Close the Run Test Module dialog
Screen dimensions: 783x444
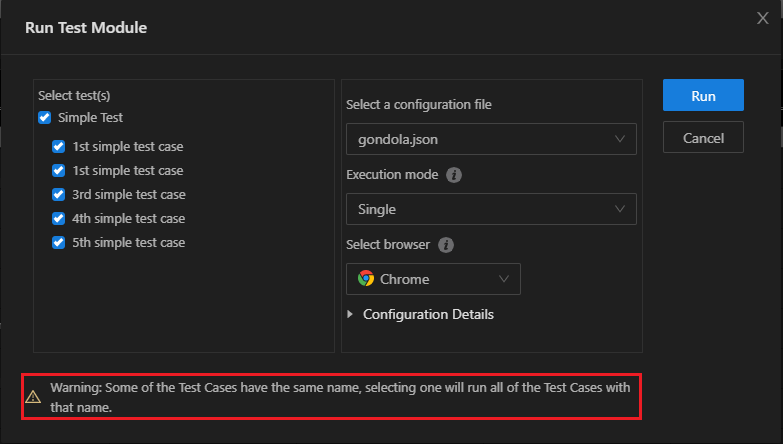tap(764, 17)
